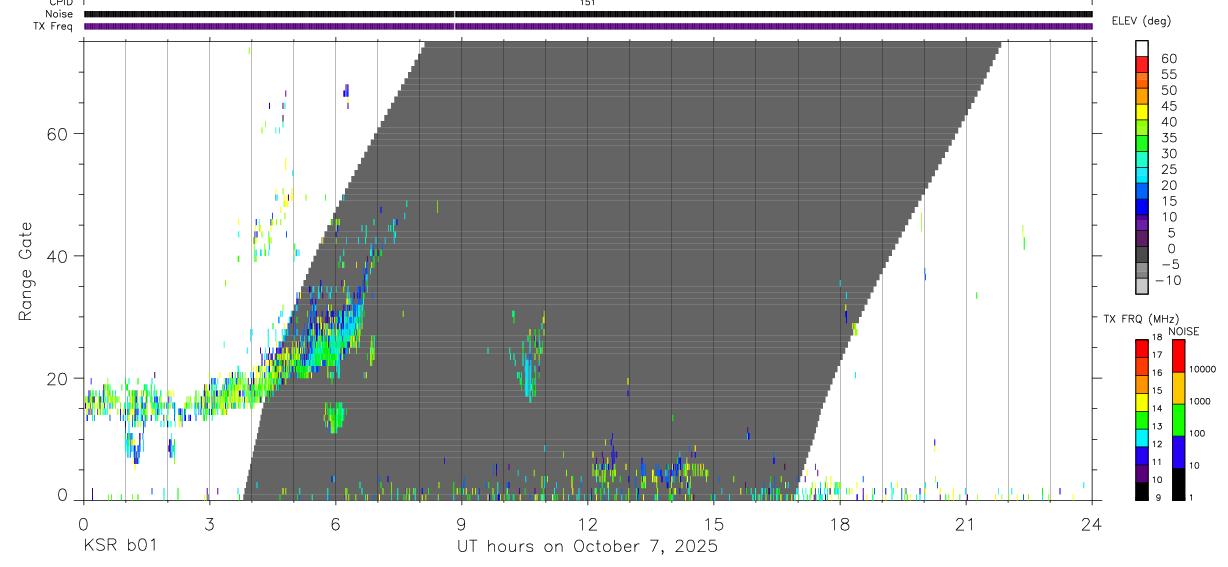Image resolution: width=1228 pixels, height=567 pixels.
Task: Click the "13" label on TX FRQ scale
Action: coord(1159,427)
